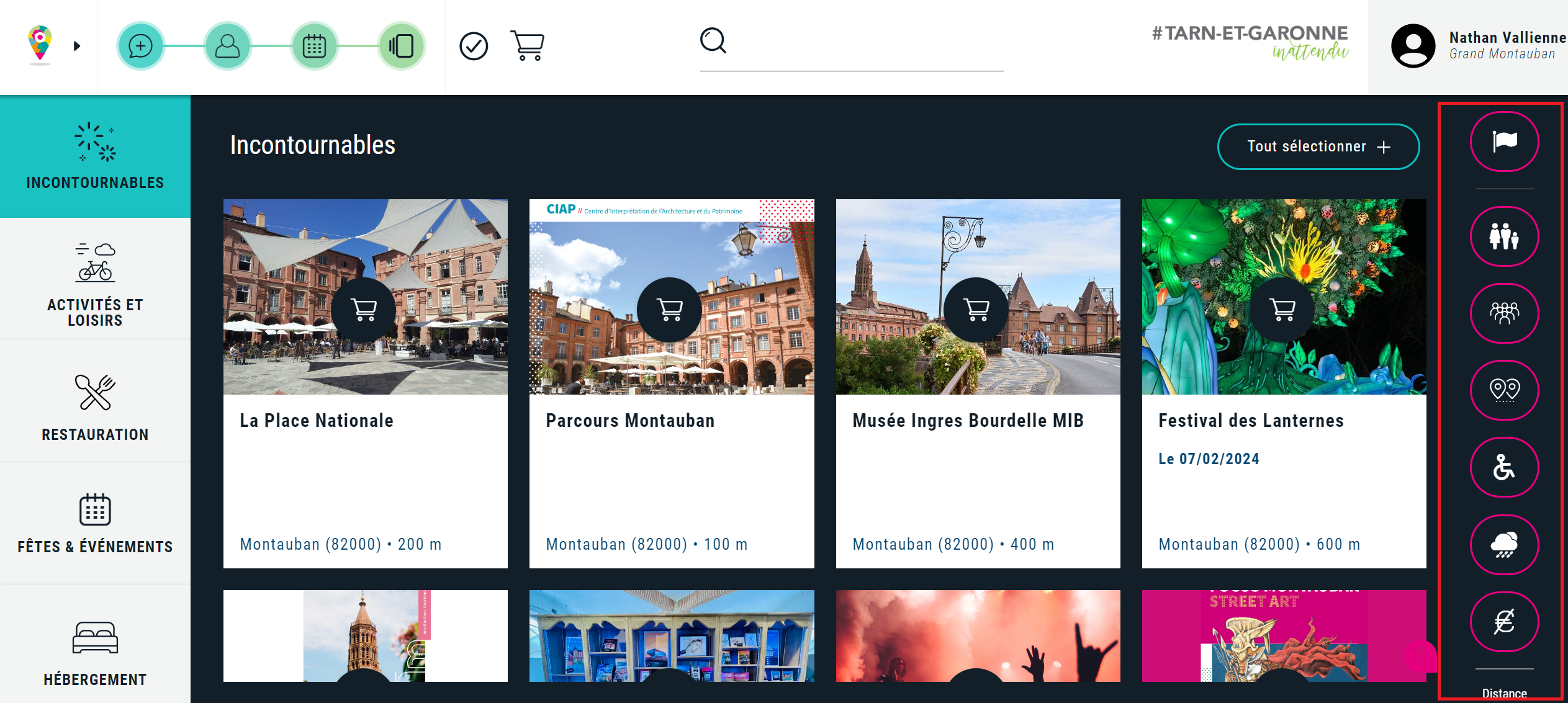Viewport: 1568px width, 703px height.
Task: Click the checkmark circle icon in header
Action: point(474,46)
